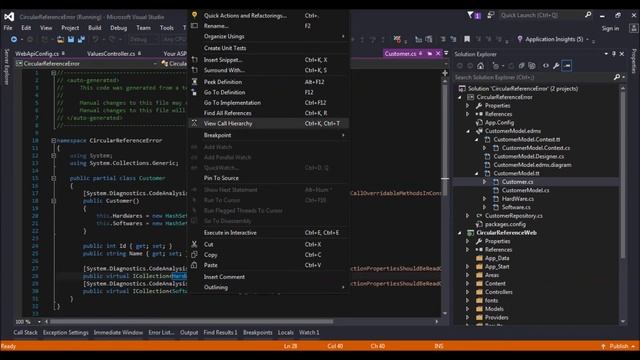Click the Peek Definition icon
Screen dimensions: 640x360
click(x=194, y=82)
